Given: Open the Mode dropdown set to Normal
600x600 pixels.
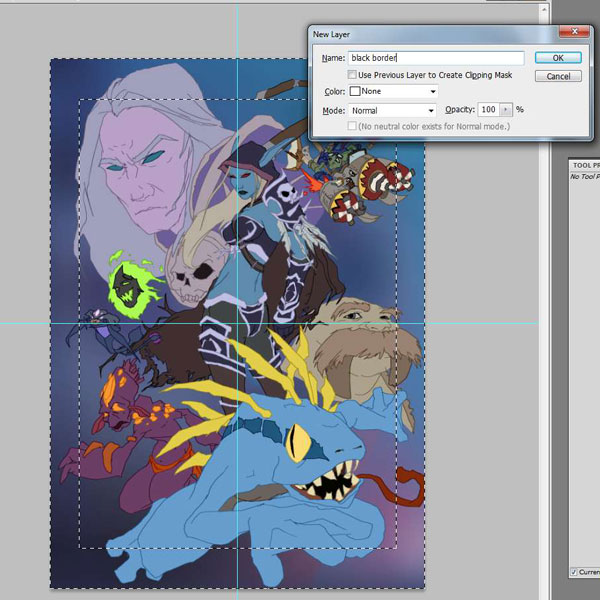Looking at the screenshot, I should [392, 111].
